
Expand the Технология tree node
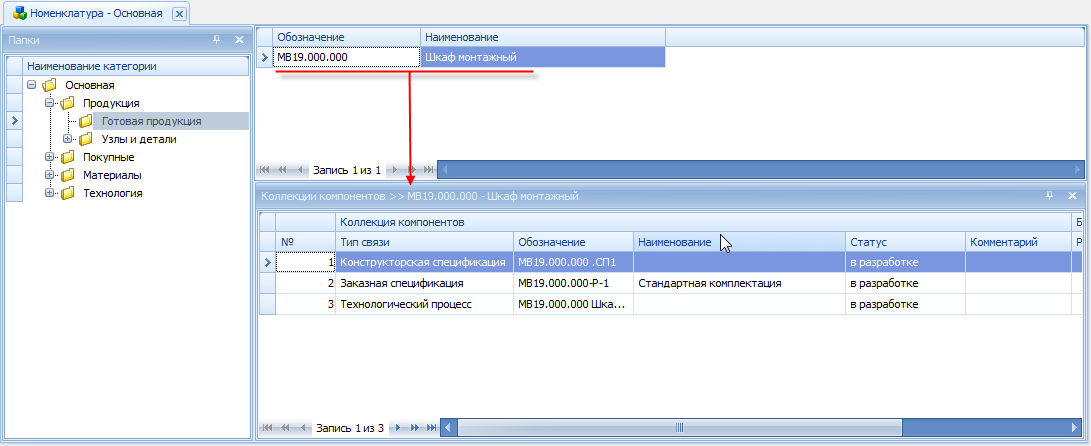(49, 193)
